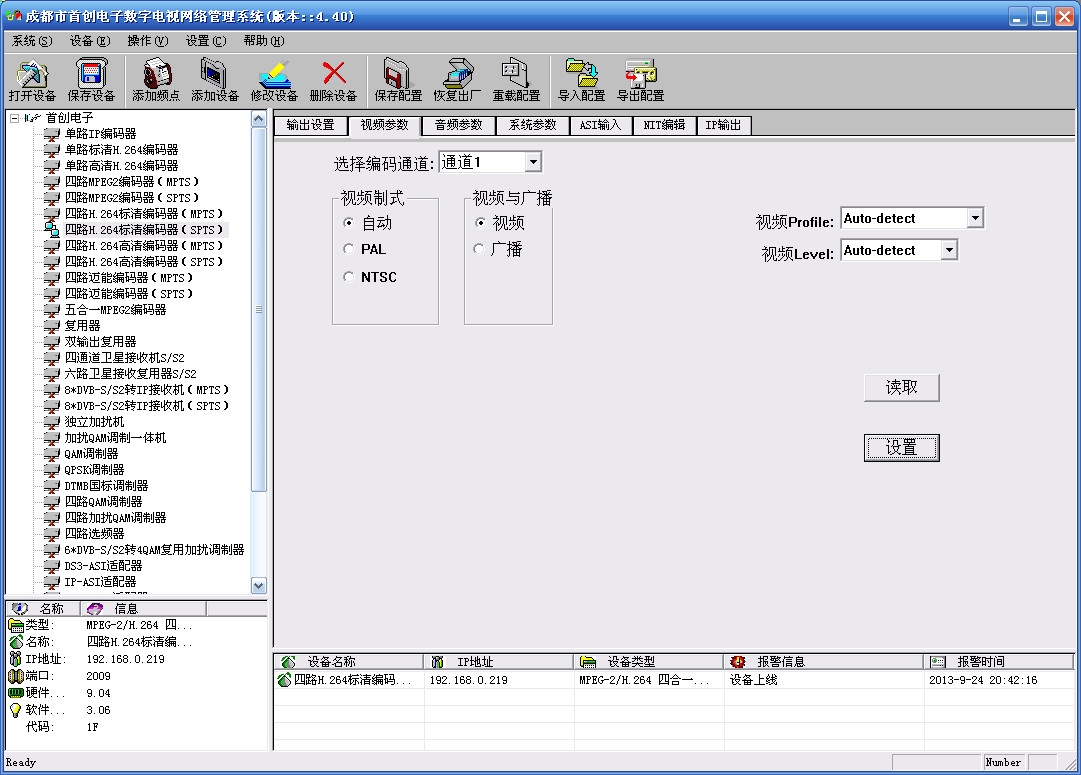The width and height of the screenshot is (1081, 775).
Task: Click device icon beside 单路IP编码器
Action: click(x=52, y=134)
